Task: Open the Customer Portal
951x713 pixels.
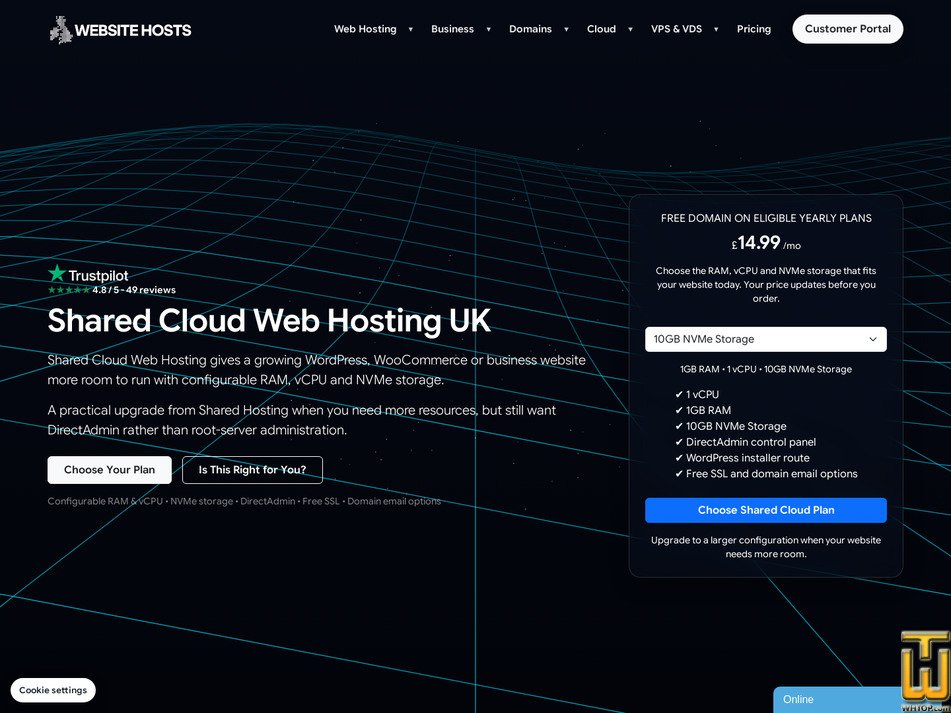Action: tap(847, 29)
